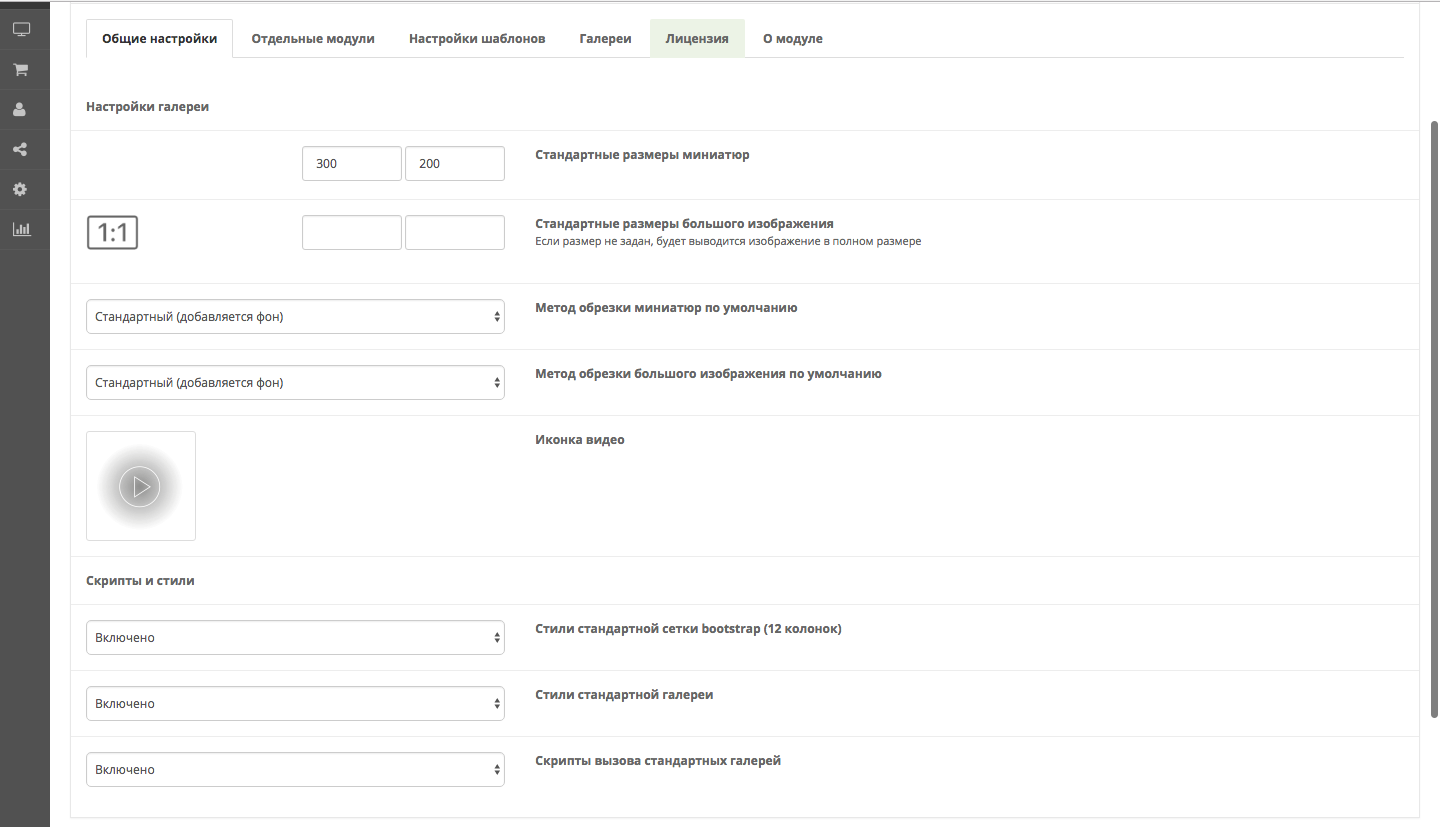The image size is (1440, 827).
Task: Open the monitor dashboard icon in sidebar
Action: pos(21,30)
